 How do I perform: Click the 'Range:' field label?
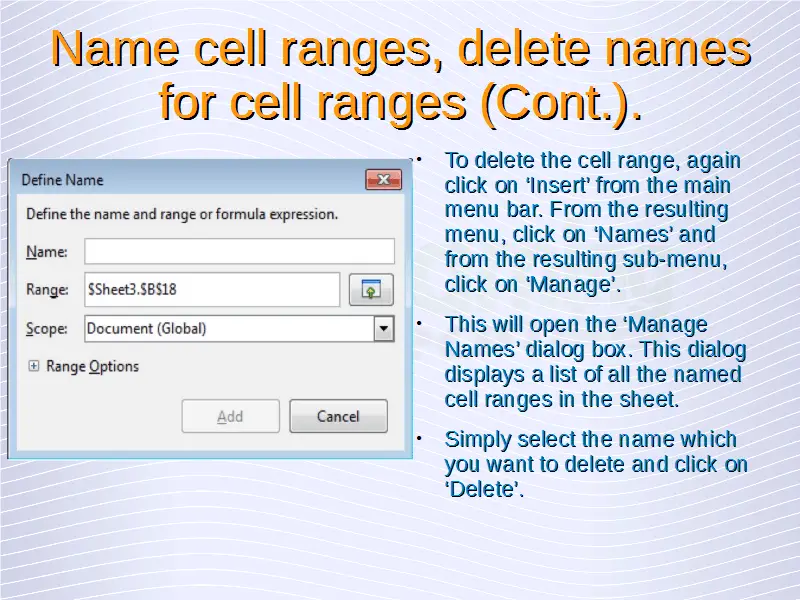47,290
